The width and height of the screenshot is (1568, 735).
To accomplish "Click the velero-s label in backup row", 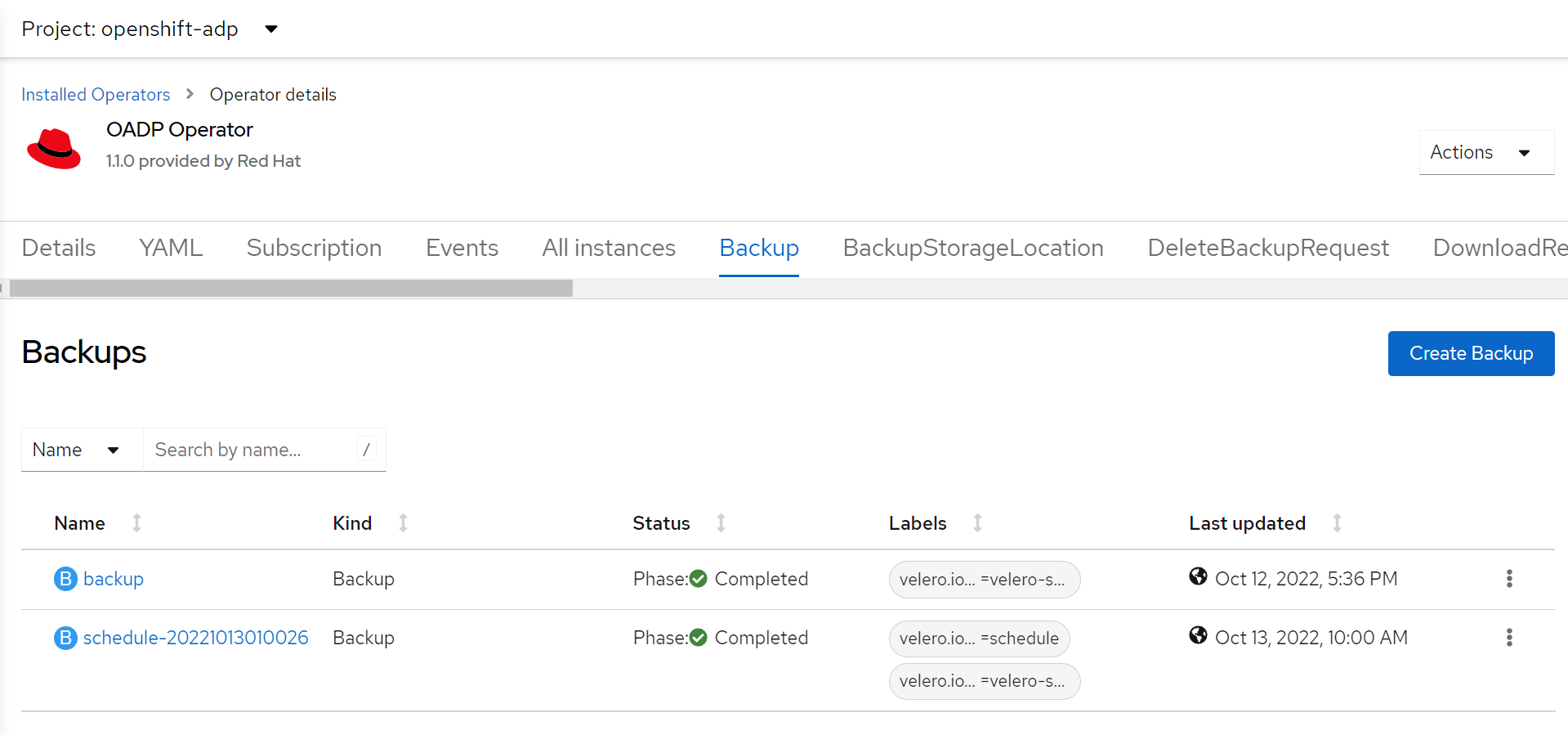I will tap(985, 580).
